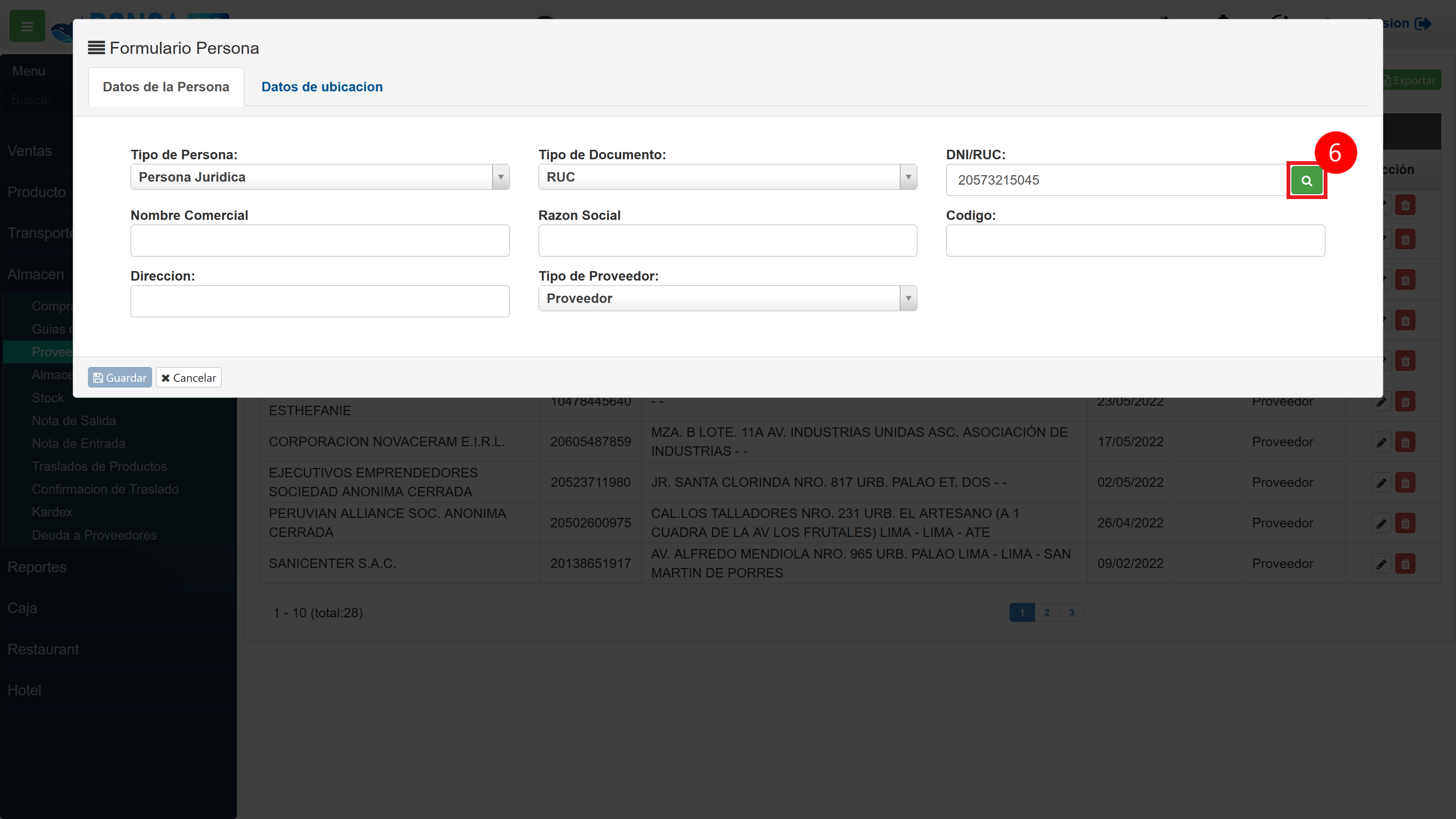Edit the EJECUTIVOS EMPRENDEDORES row
This screenshot has width=1456, height=819.
click(x=1381, y=483)
